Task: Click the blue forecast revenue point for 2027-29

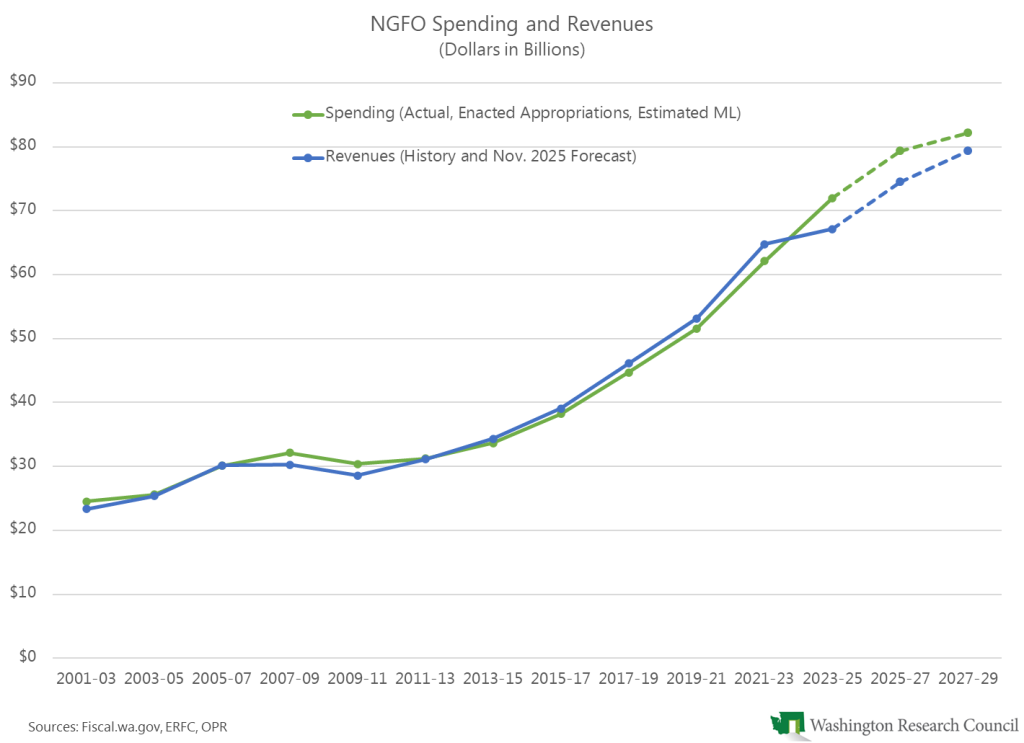Action: tap(968, 151)
